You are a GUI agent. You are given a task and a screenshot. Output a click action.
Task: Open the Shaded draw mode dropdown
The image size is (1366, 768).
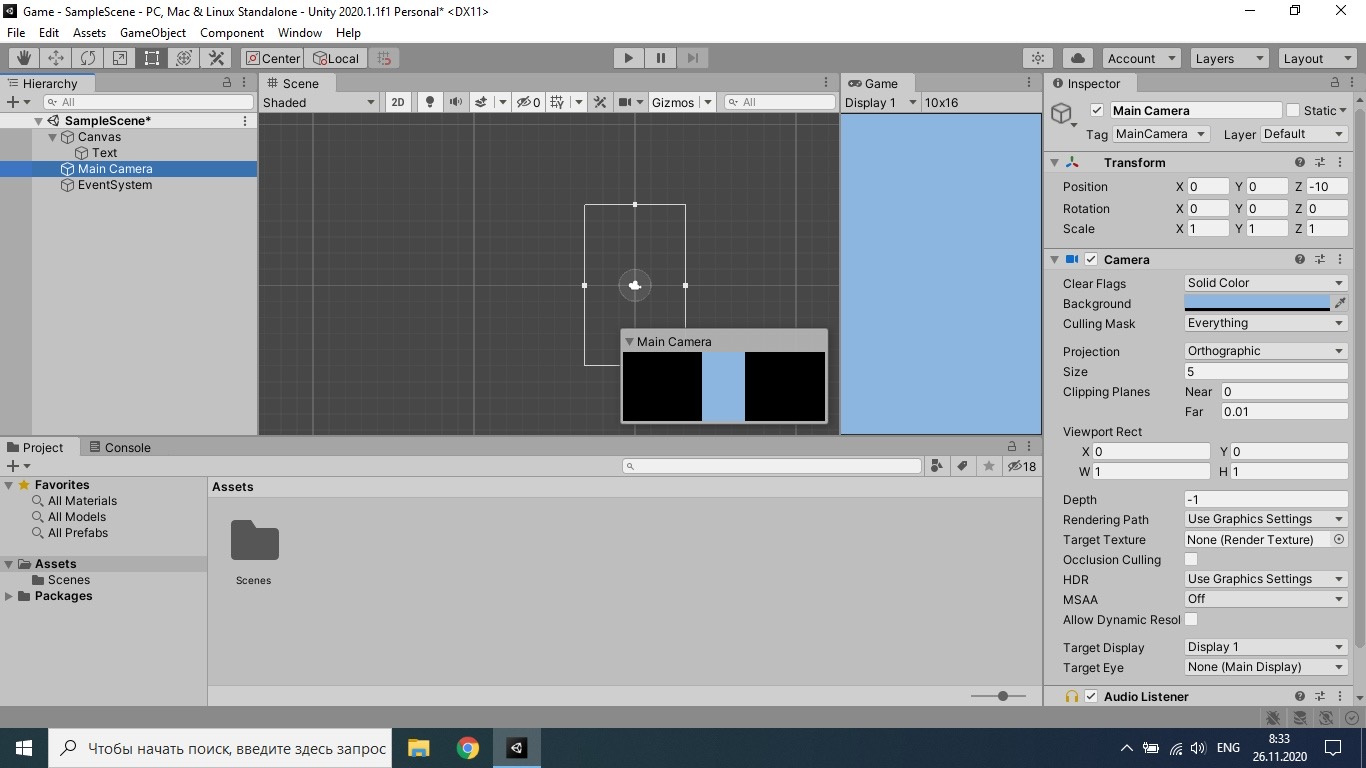319,102
